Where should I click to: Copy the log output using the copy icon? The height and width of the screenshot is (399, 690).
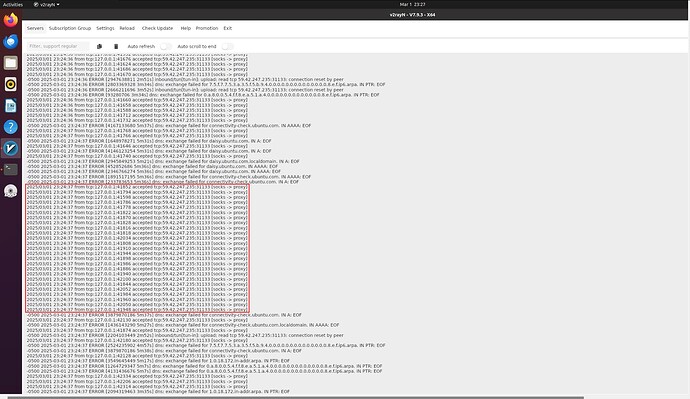[99, 46]
